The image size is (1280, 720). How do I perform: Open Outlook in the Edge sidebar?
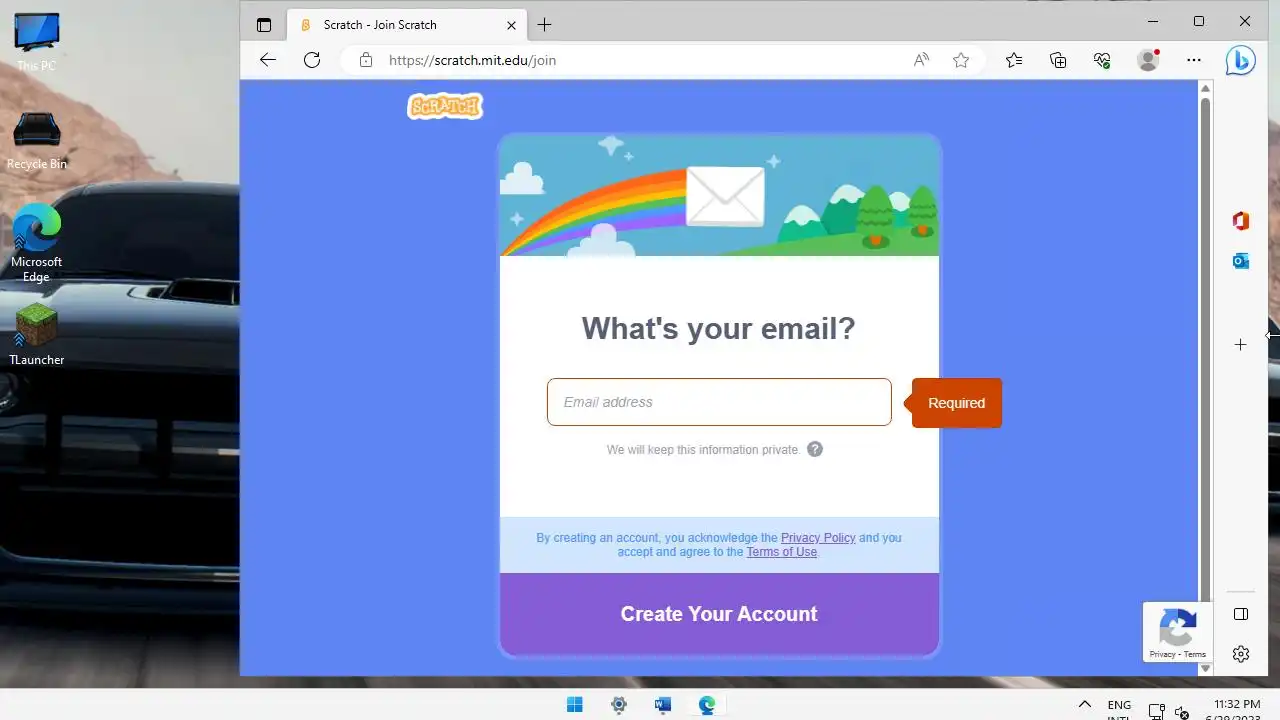[x=1241, y=261]
